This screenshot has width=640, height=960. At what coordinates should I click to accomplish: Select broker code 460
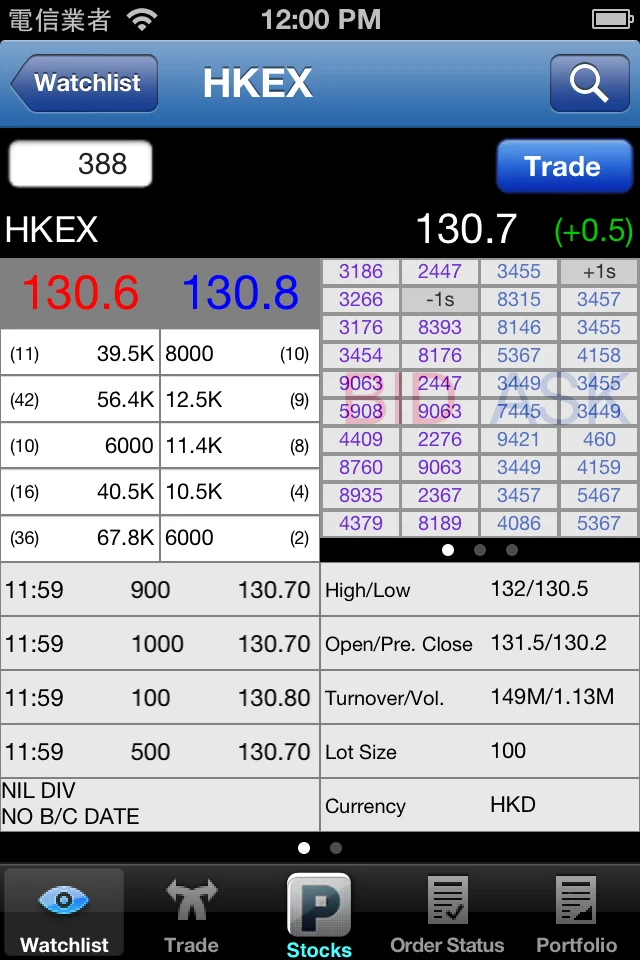[x=599, y=440]
